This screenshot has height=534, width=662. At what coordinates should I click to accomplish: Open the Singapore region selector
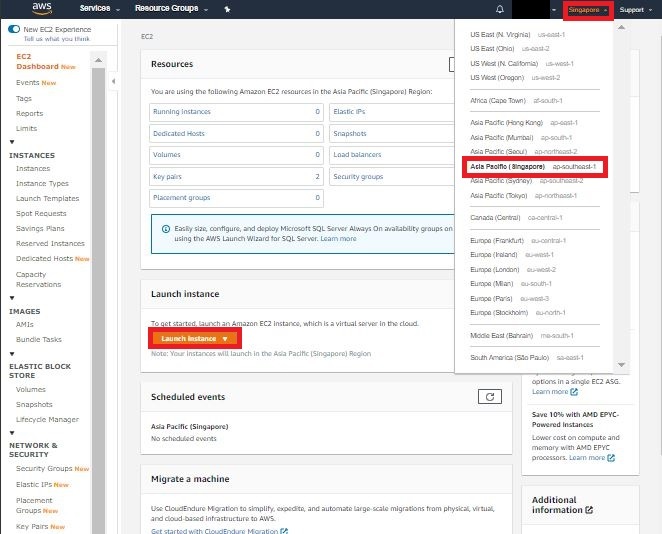pos(588,10)
